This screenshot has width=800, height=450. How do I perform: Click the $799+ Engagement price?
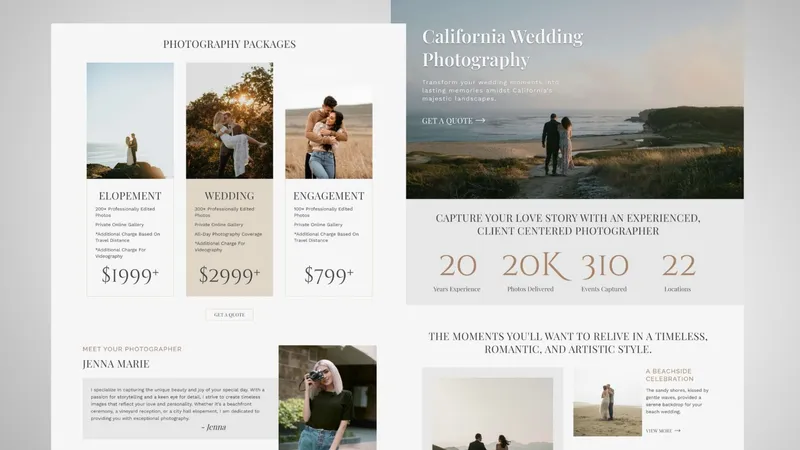[328, 275]
